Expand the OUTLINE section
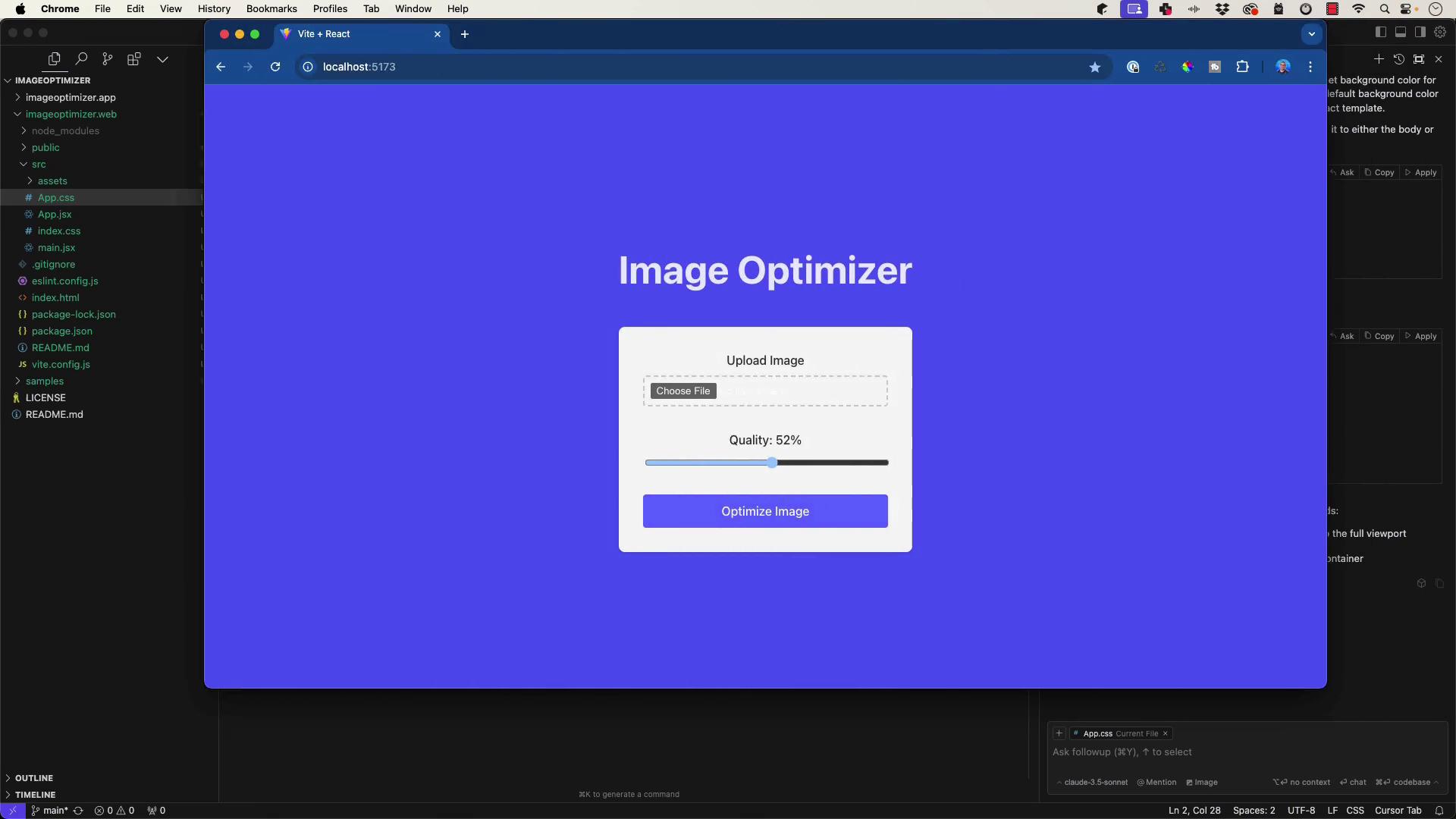 coord(33,778)
